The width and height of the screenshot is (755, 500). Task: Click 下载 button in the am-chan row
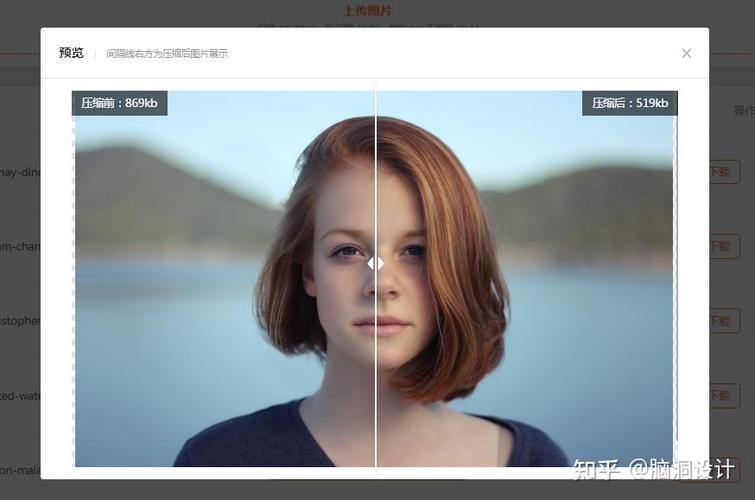[x=724, y=247]
